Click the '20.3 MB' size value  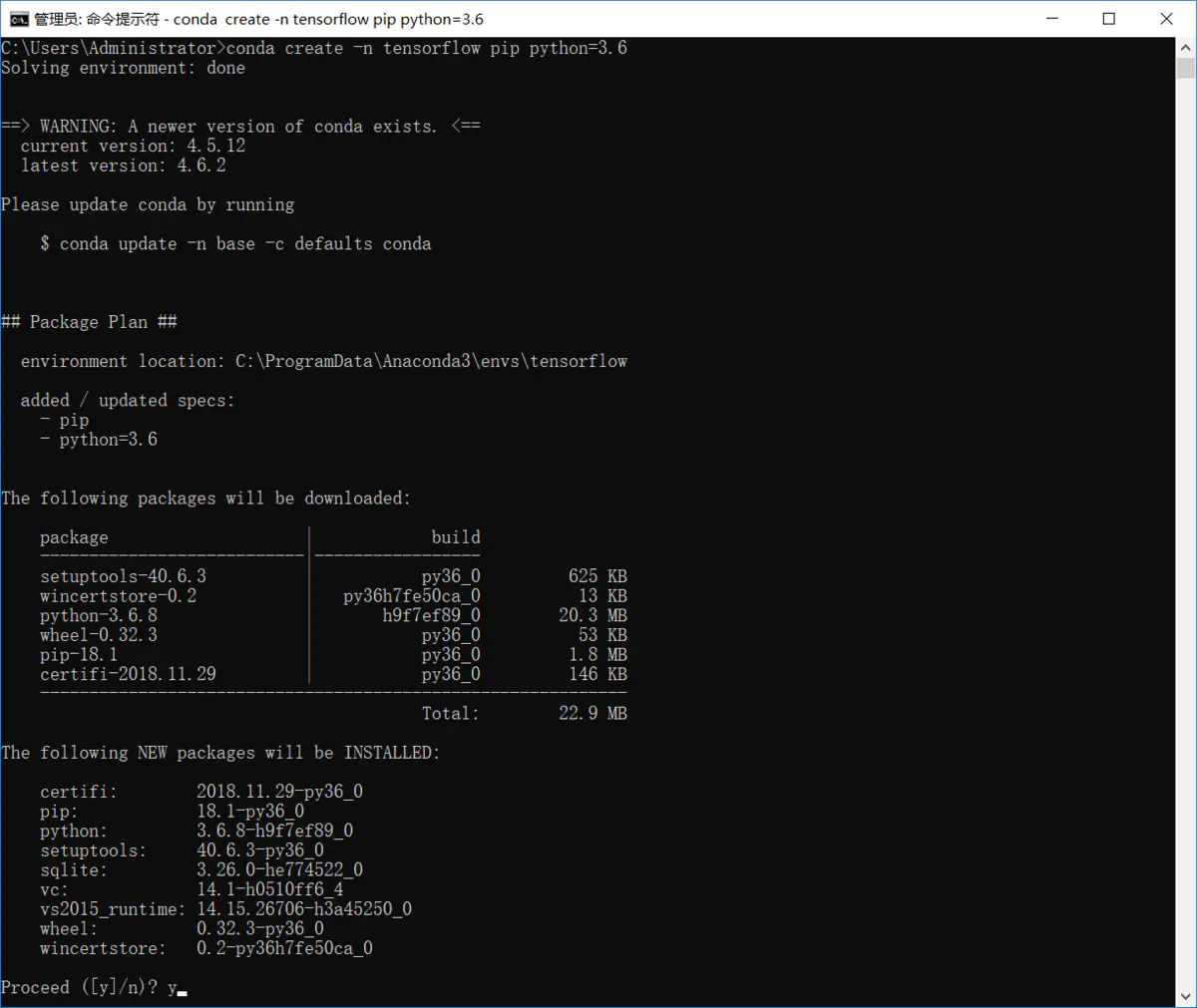[x=593, y=615]
